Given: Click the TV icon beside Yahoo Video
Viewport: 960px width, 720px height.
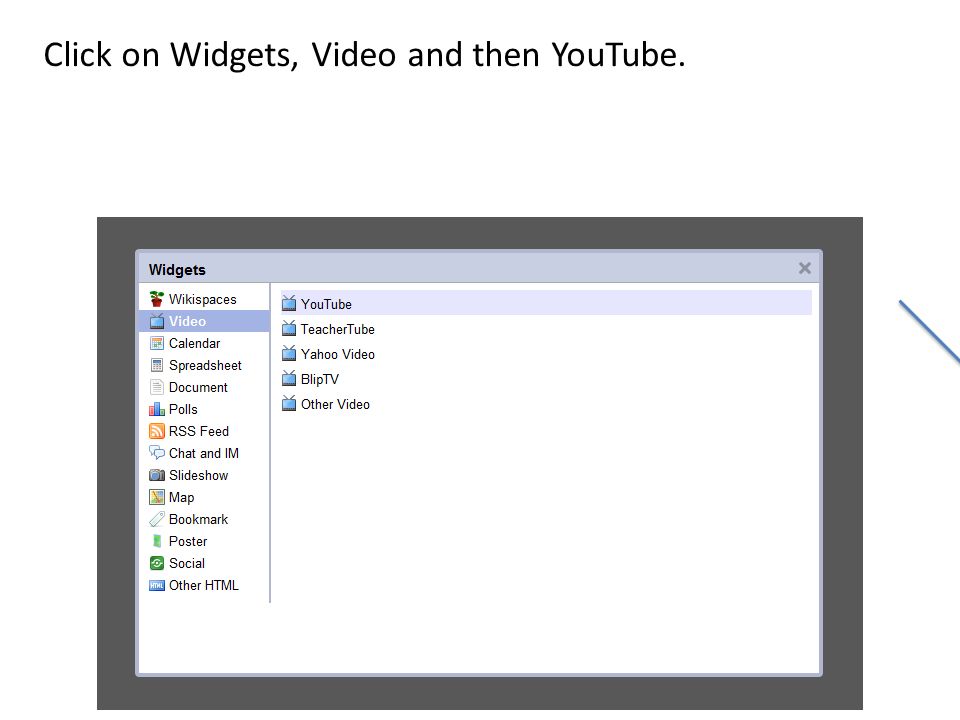Looking at the screenshot, I should pyautogui.click(x=289, y=353).
